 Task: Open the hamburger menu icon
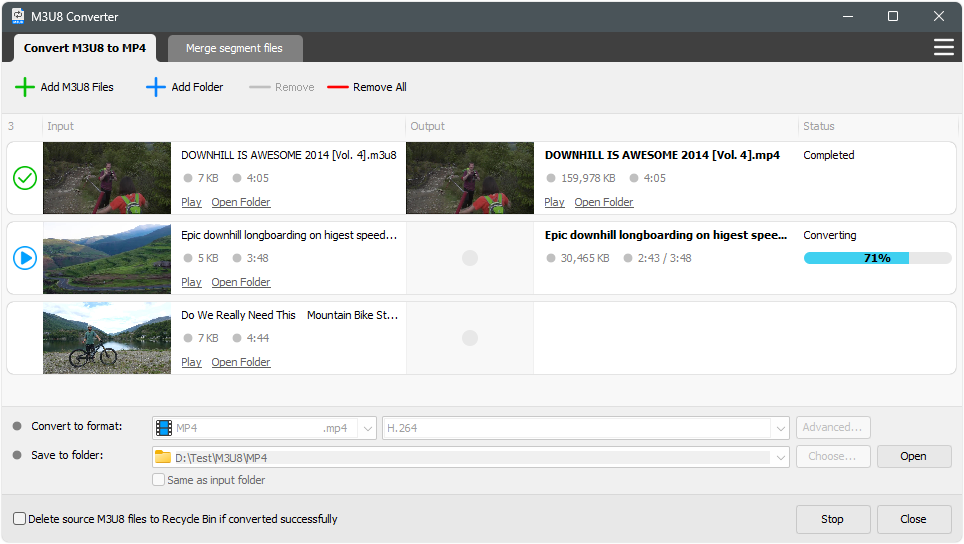coord(943,47)
